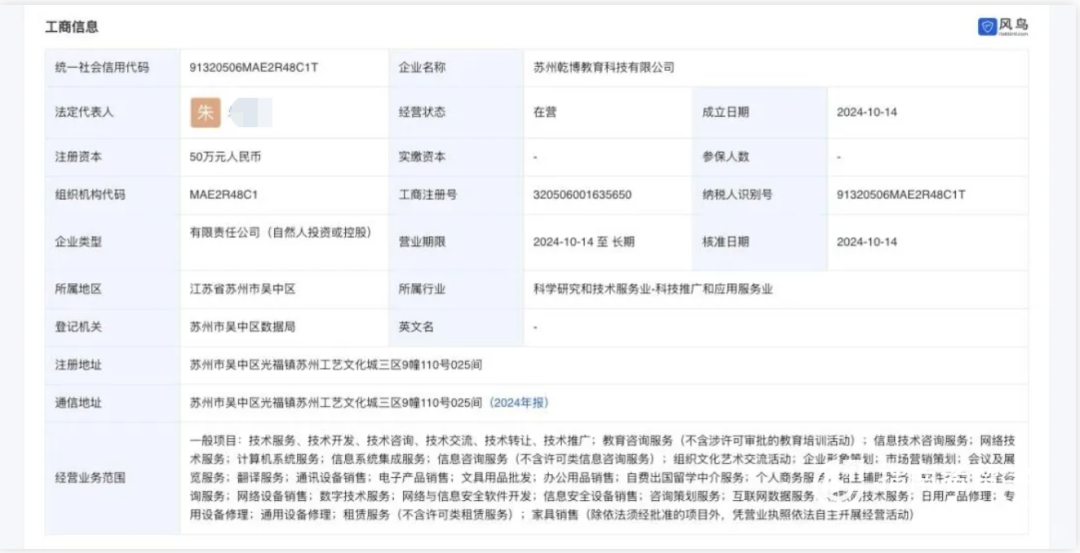Click the 统一社会信用代码 label cell
Screen dimensions: 1080x553
pos(102,67)
